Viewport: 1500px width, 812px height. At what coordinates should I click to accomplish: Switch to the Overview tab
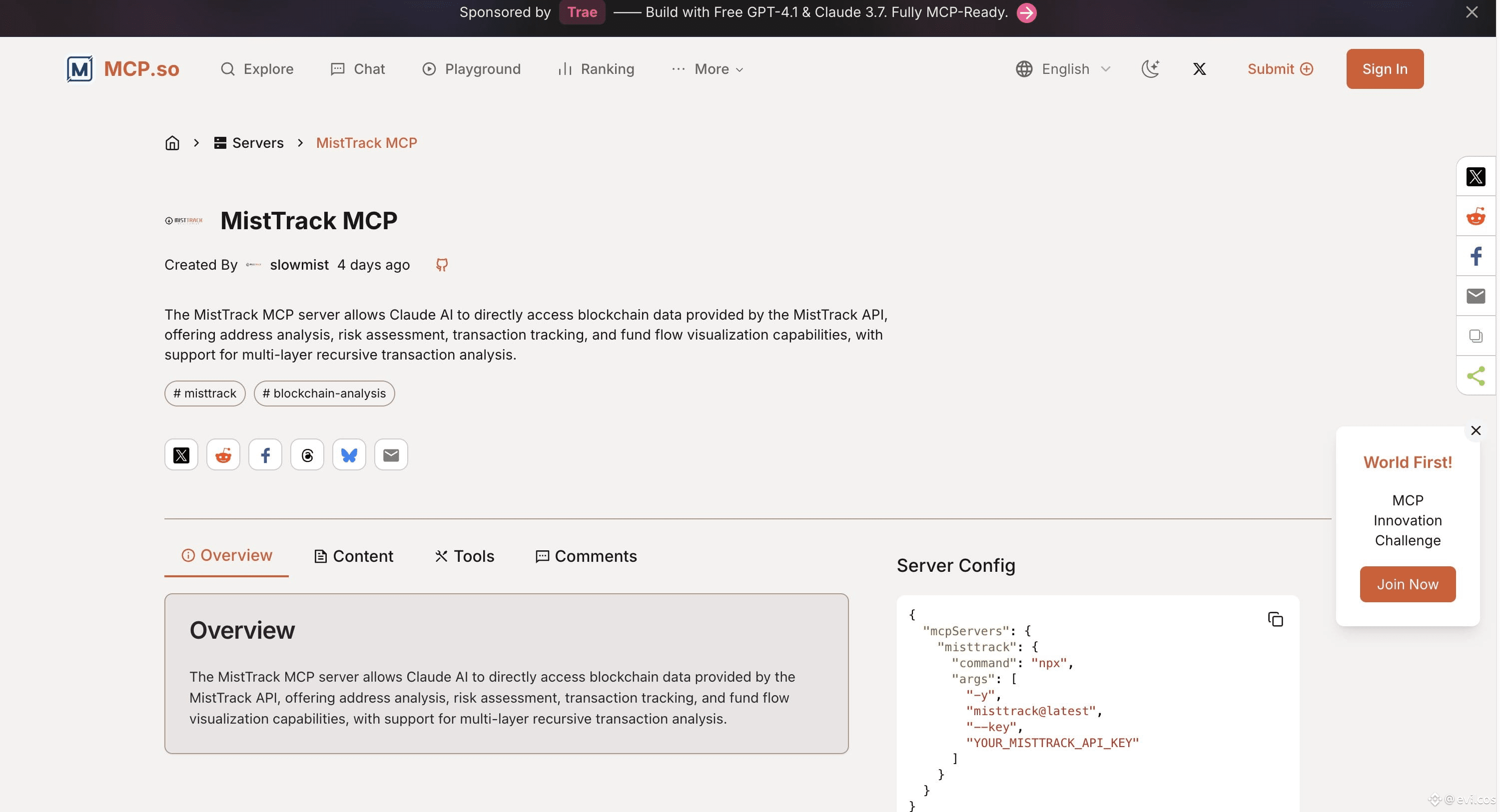pos(226,555)
